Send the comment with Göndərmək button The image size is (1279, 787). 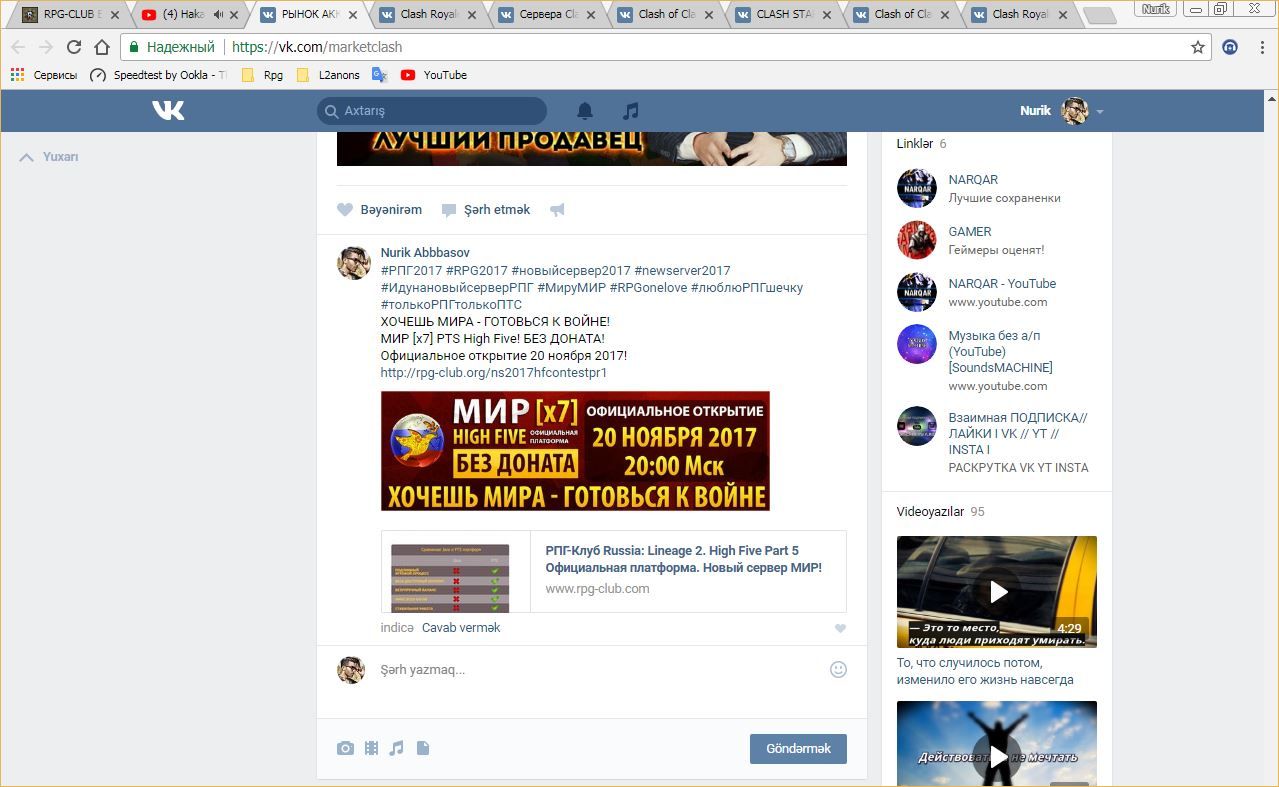pos(798,749)
